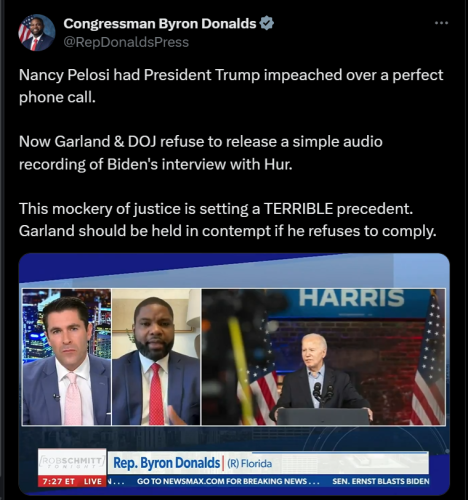Click the Rob Schmitt Tonight logo
The height and width of the screenshot is (500, 468).
(72, 462)
